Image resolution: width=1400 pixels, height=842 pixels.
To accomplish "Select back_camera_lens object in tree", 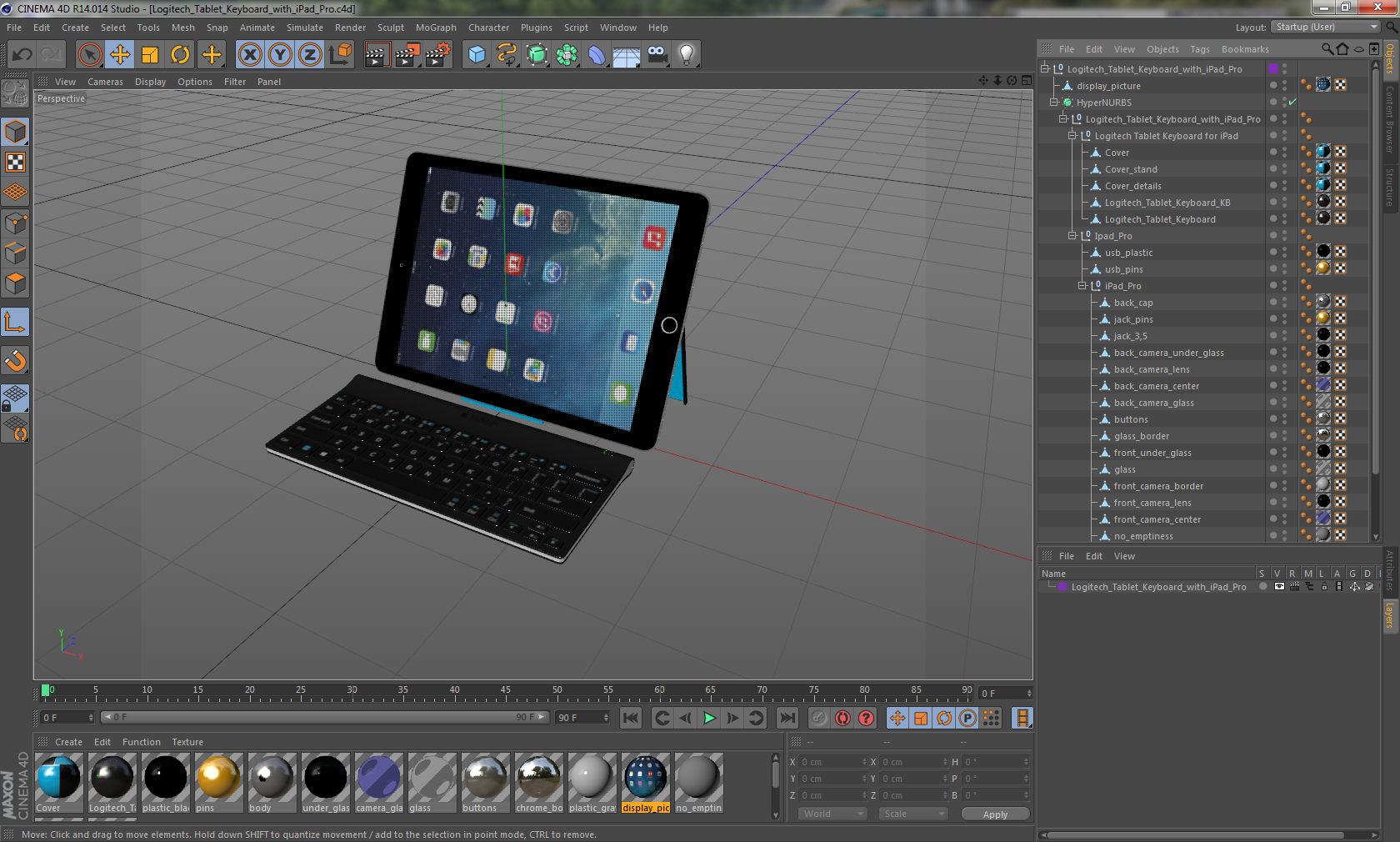I will (x=1152, y=369).
